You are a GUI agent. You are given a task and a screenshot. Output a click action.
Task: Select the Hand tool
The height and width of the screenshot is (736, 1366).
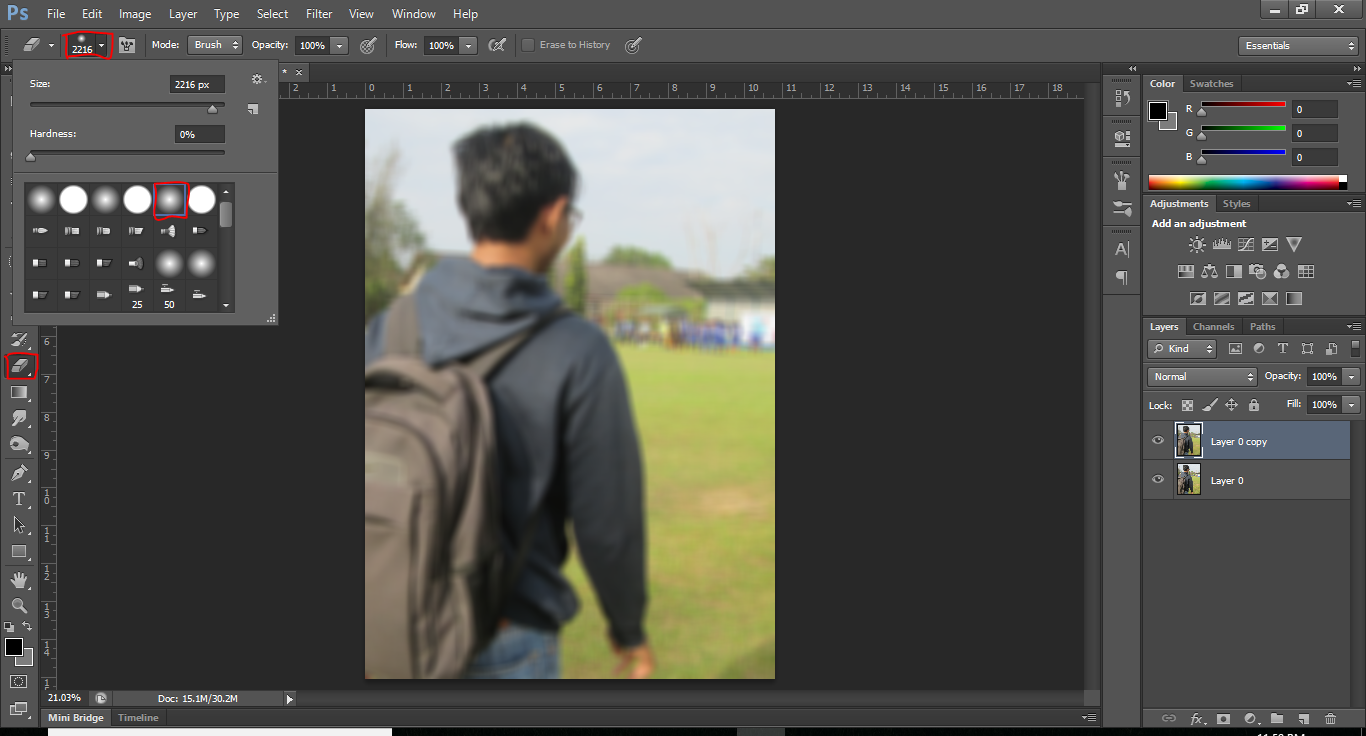(x=19, y=579)
